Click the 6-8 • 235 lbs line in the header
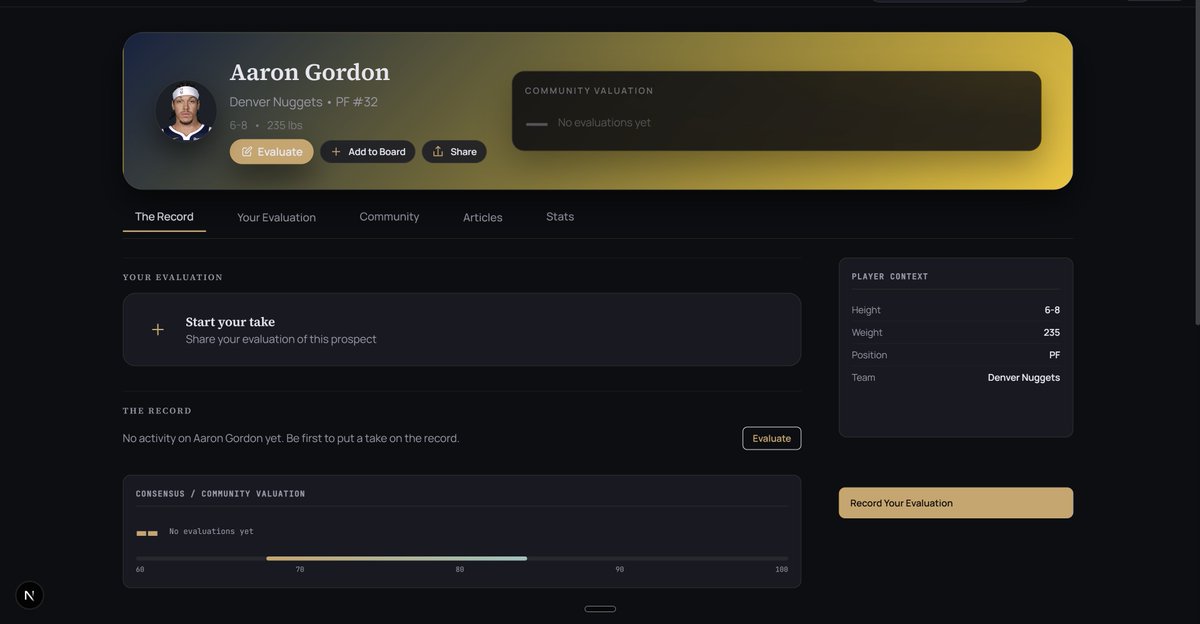Image resolution: width=1200 pixels, height=624 pixels. [266, 125]
